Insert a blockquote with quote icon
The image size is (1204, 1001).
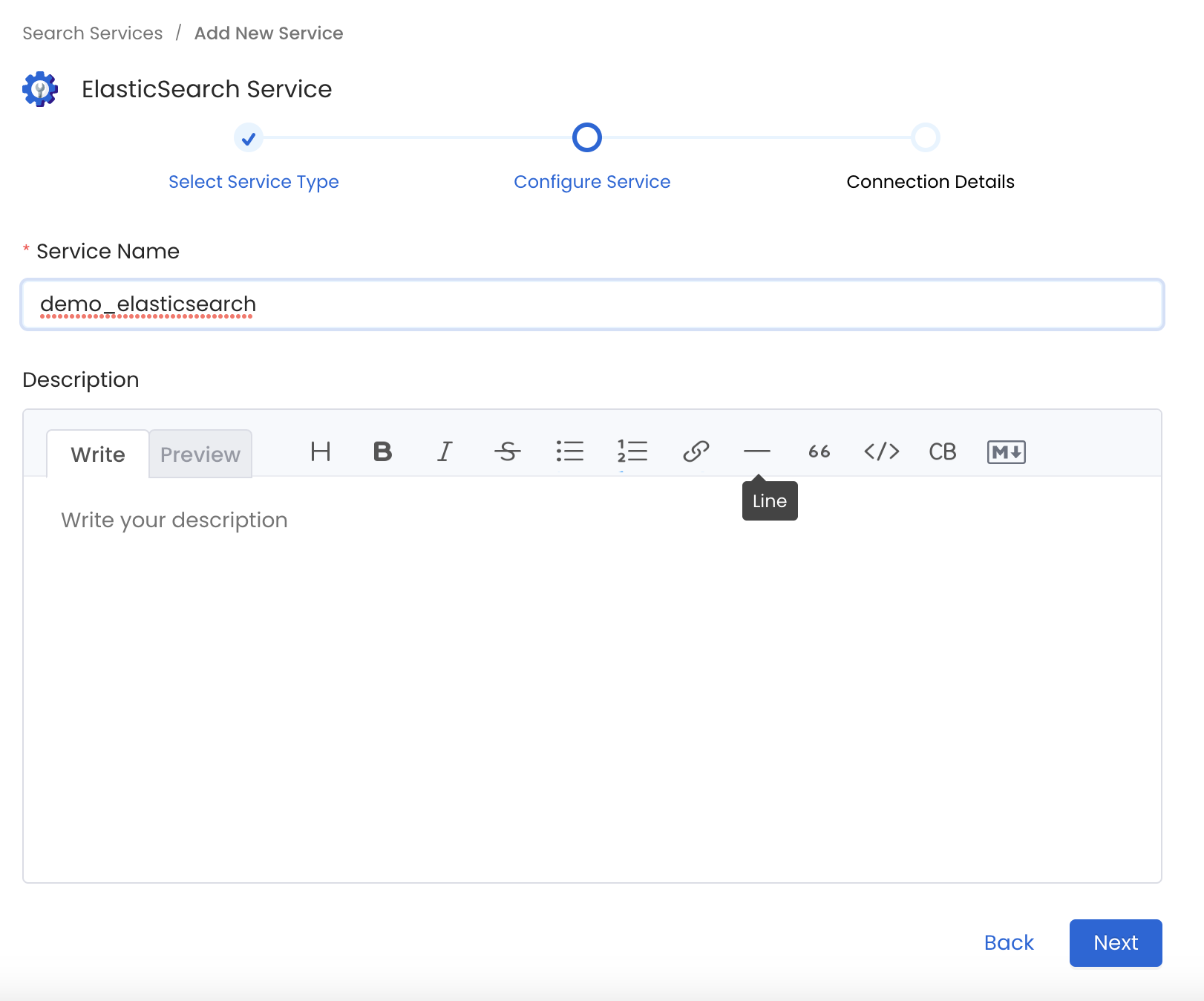click(x=819, y=451)
